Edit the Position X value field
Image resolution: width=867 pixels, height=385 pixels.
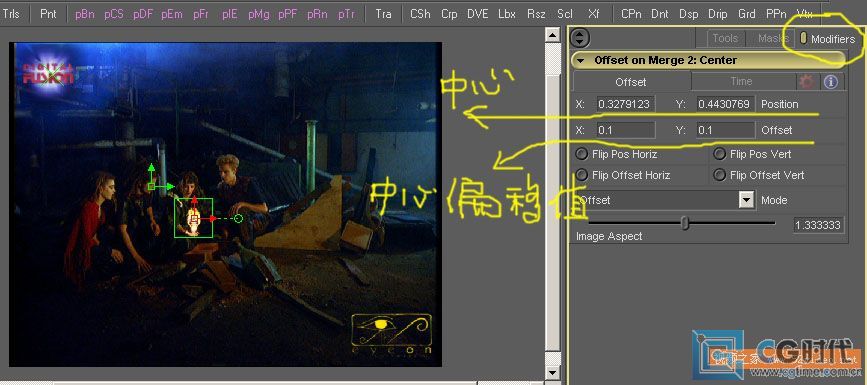point(626,104)
